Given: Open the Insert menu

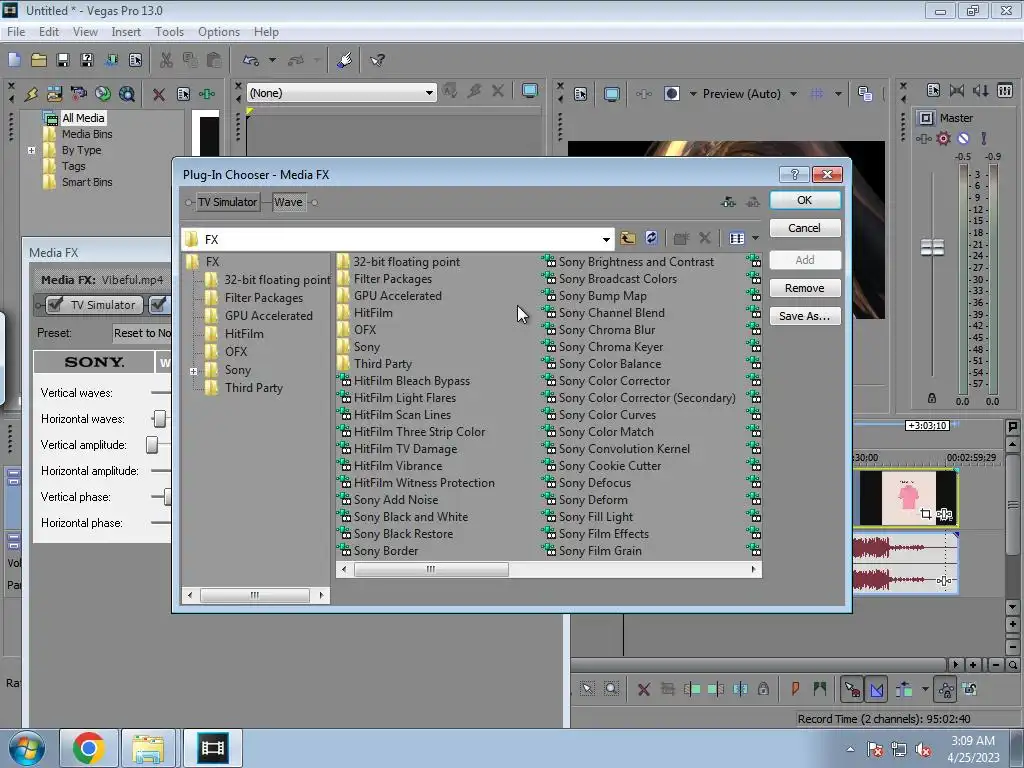Looking at the screenshot, I should [126, 31].
